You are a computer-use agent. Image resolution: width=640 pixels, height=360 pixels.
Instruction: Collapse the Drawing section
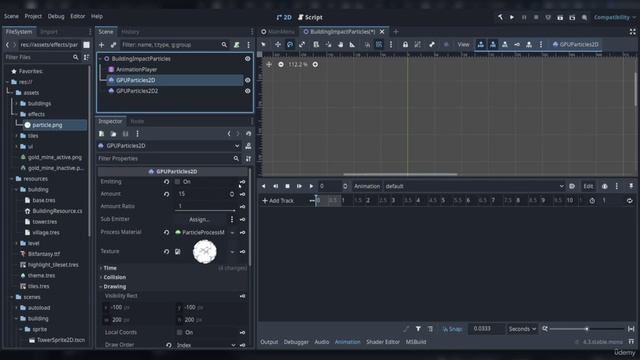(x=114, y=287)
